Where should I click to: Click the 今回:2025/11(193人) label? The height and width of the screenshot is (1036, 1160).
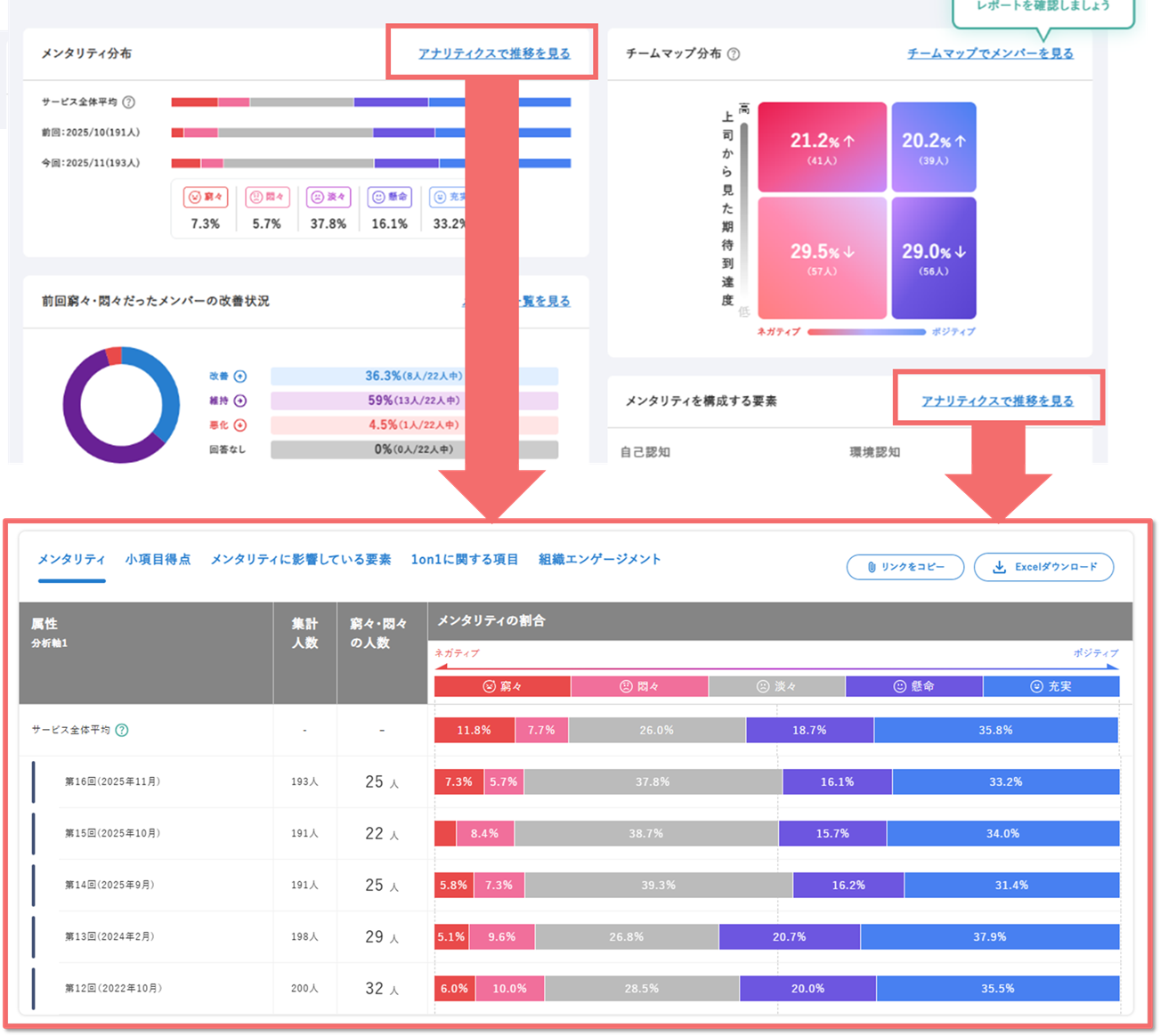tap(91, 163)
